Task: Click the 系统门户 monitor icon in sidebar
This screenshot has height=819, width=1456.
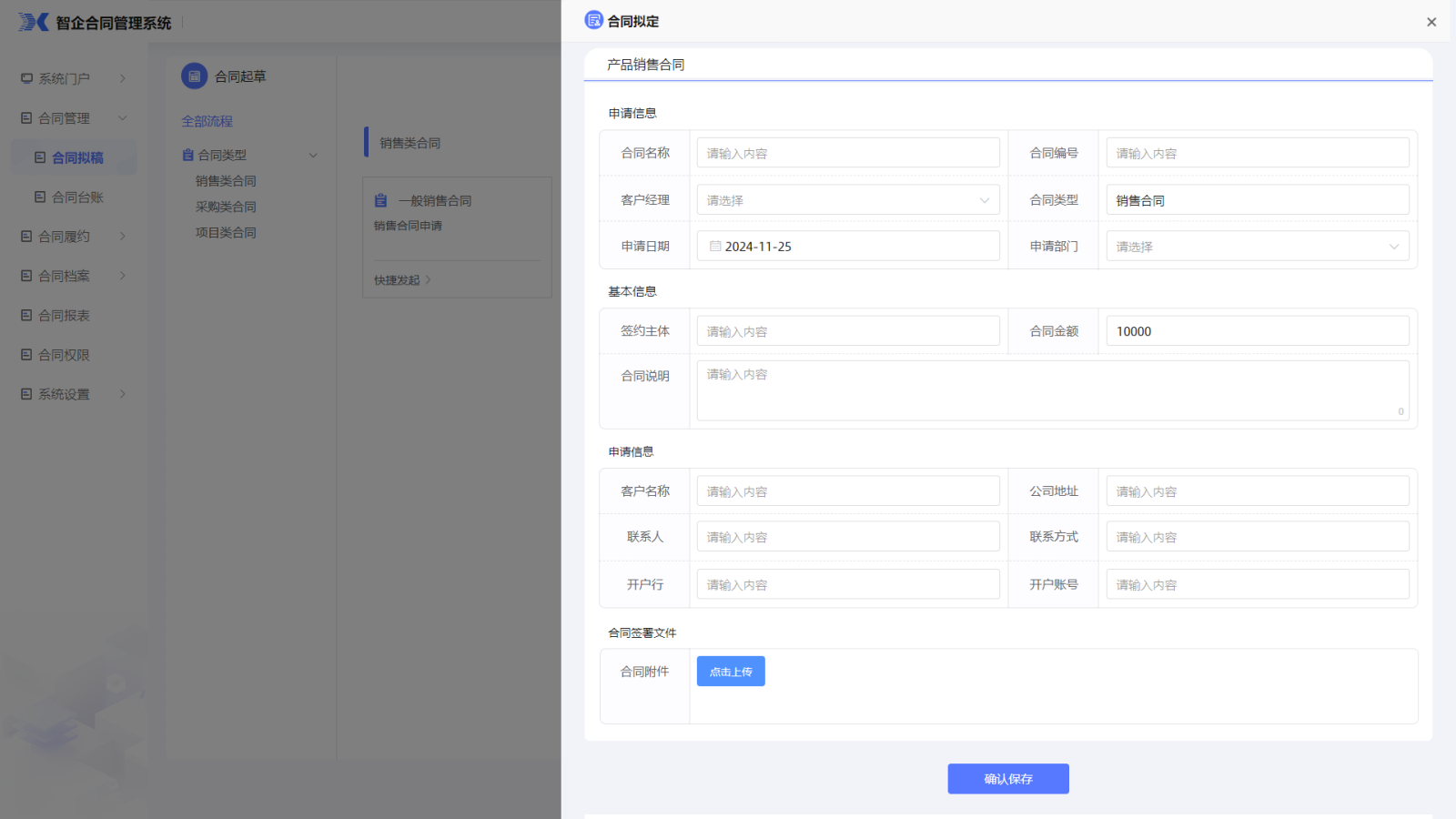Action: click(x=26, y=79)
